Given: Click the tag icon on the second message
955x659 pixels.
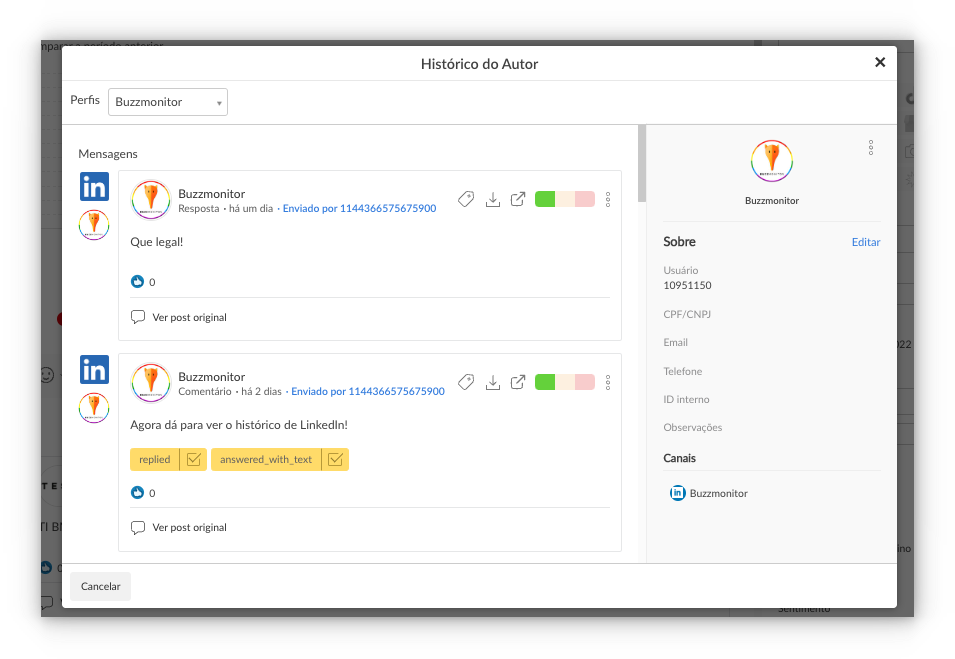Looking at the screenshot, I should 466,382.
